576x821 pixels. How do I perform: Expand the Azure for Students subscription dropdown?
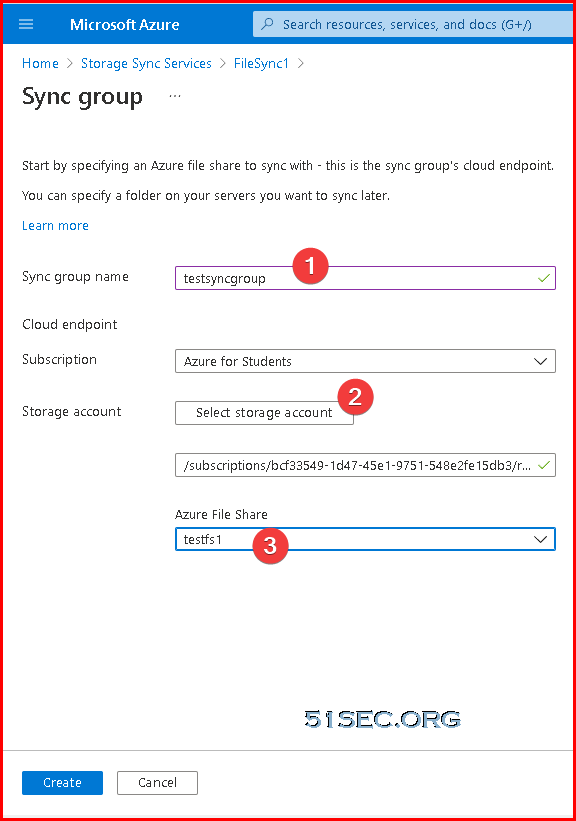[365, 361]
